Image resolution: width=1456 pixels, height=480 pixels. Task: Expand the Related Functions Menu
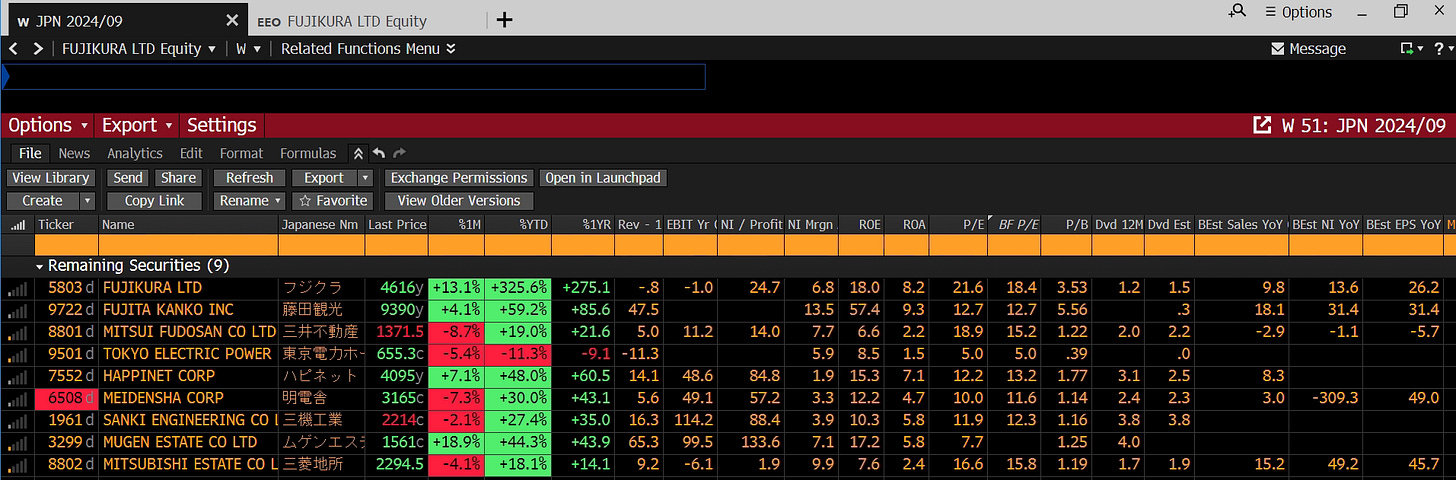368,48
